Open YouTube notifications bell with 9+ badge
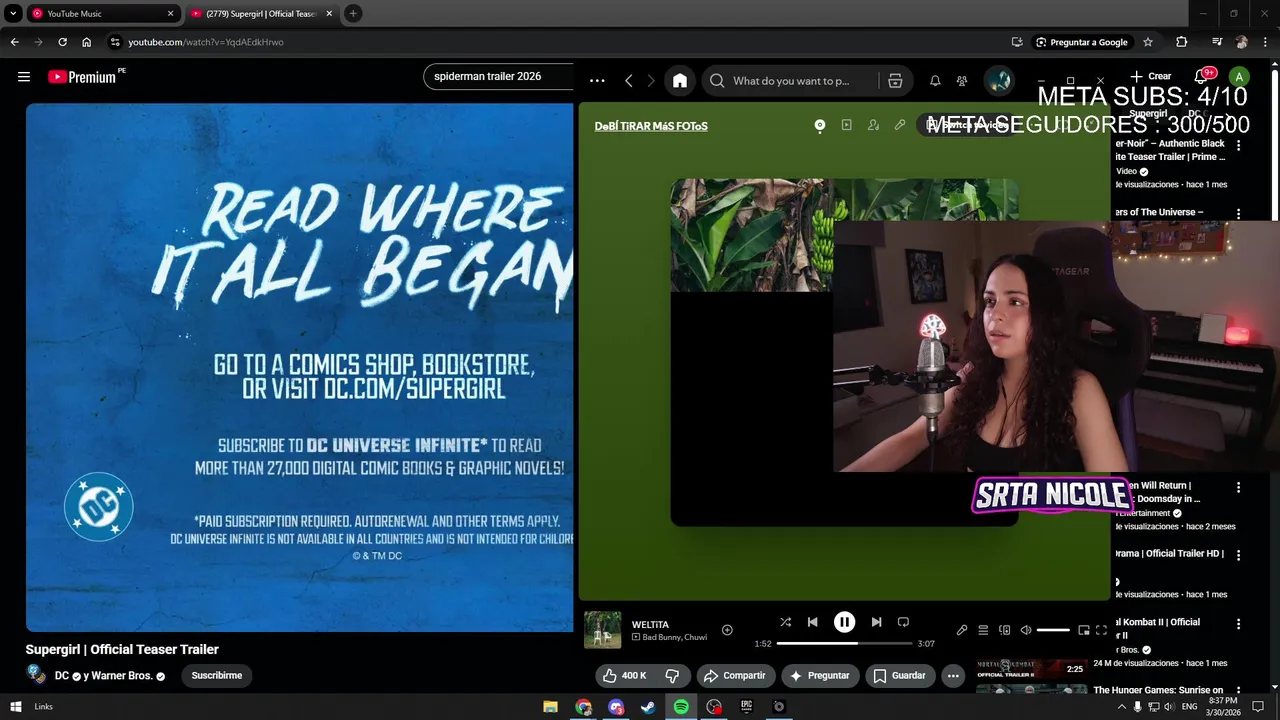The image size is (1280, 720). [1203, 77]
